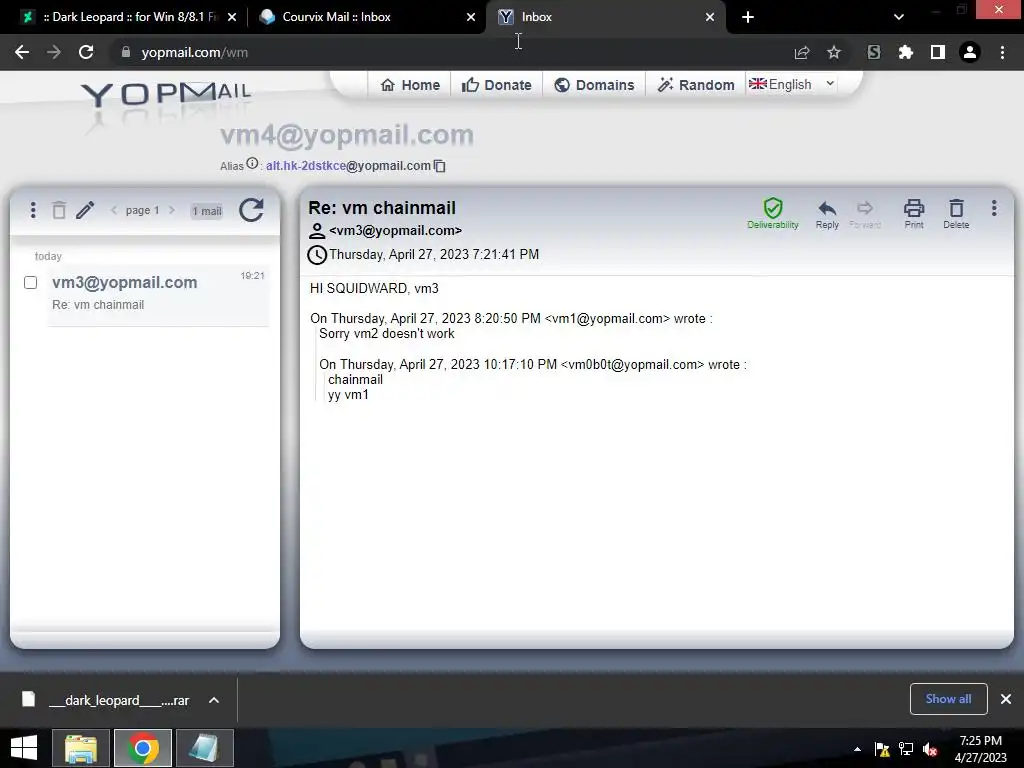The image size is (1024, 768).
Task: Open the green S extension icon
Action: click(874, 52)
